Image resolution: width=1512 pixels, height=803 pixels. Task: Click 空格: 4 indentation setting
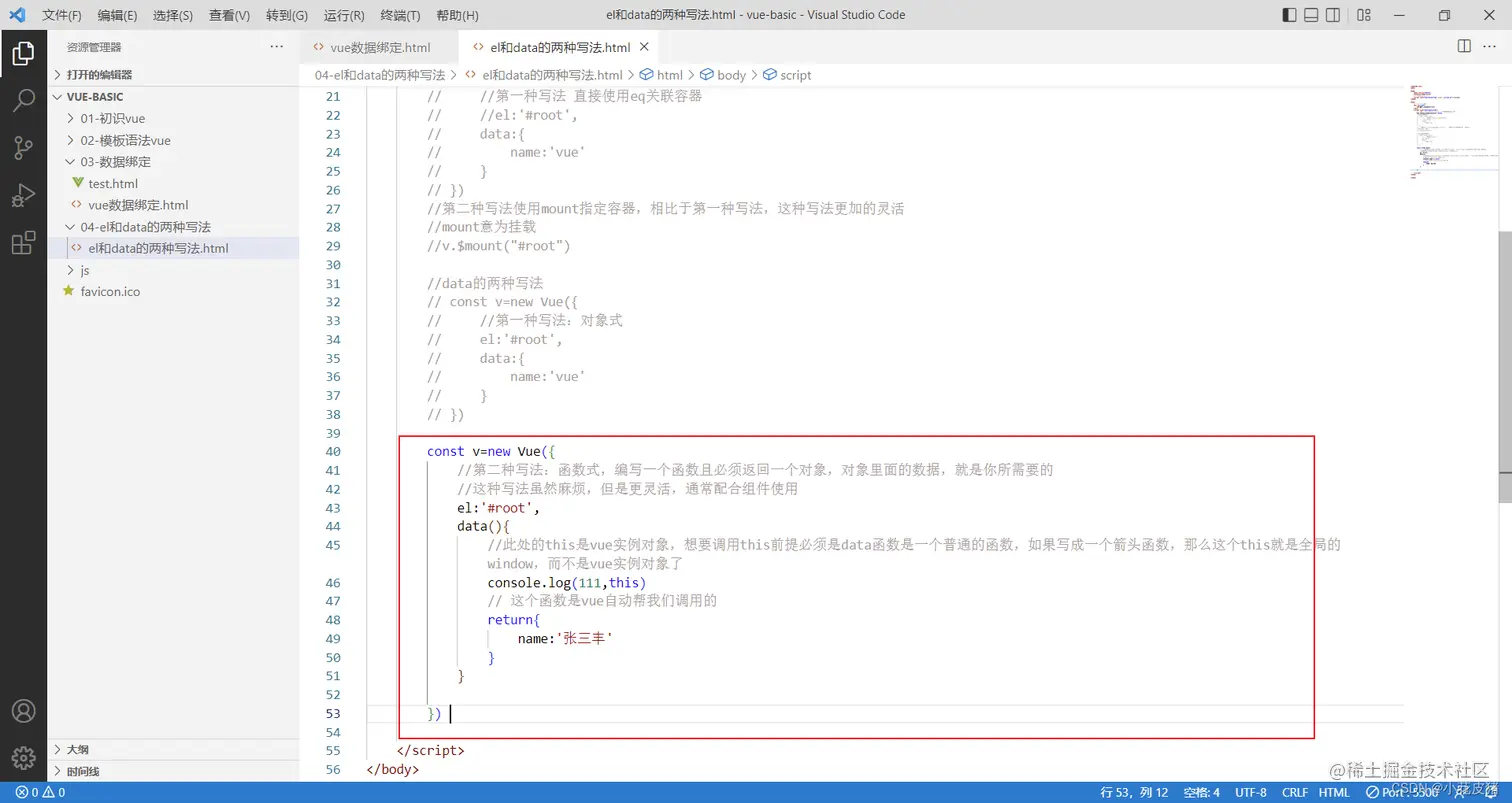1201,792
